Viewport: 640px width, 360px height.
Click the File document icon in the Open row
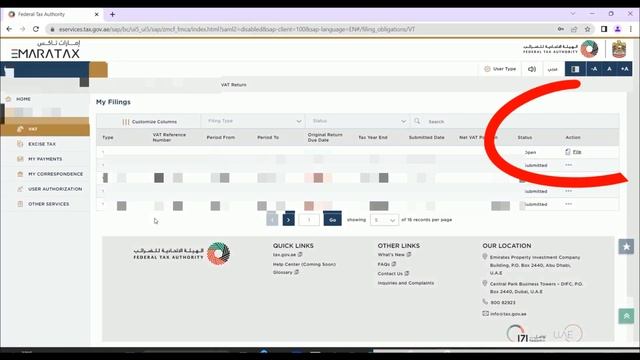(567, 152)
